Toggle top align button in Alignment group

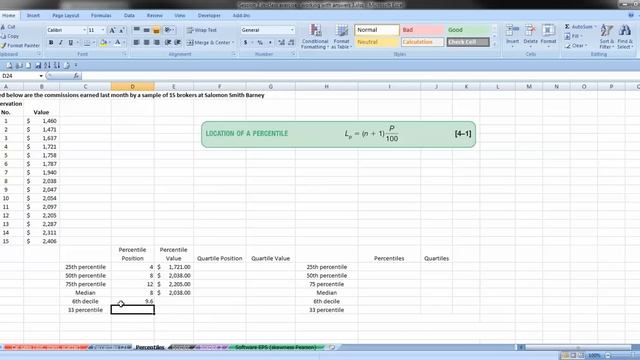[136, 30]
